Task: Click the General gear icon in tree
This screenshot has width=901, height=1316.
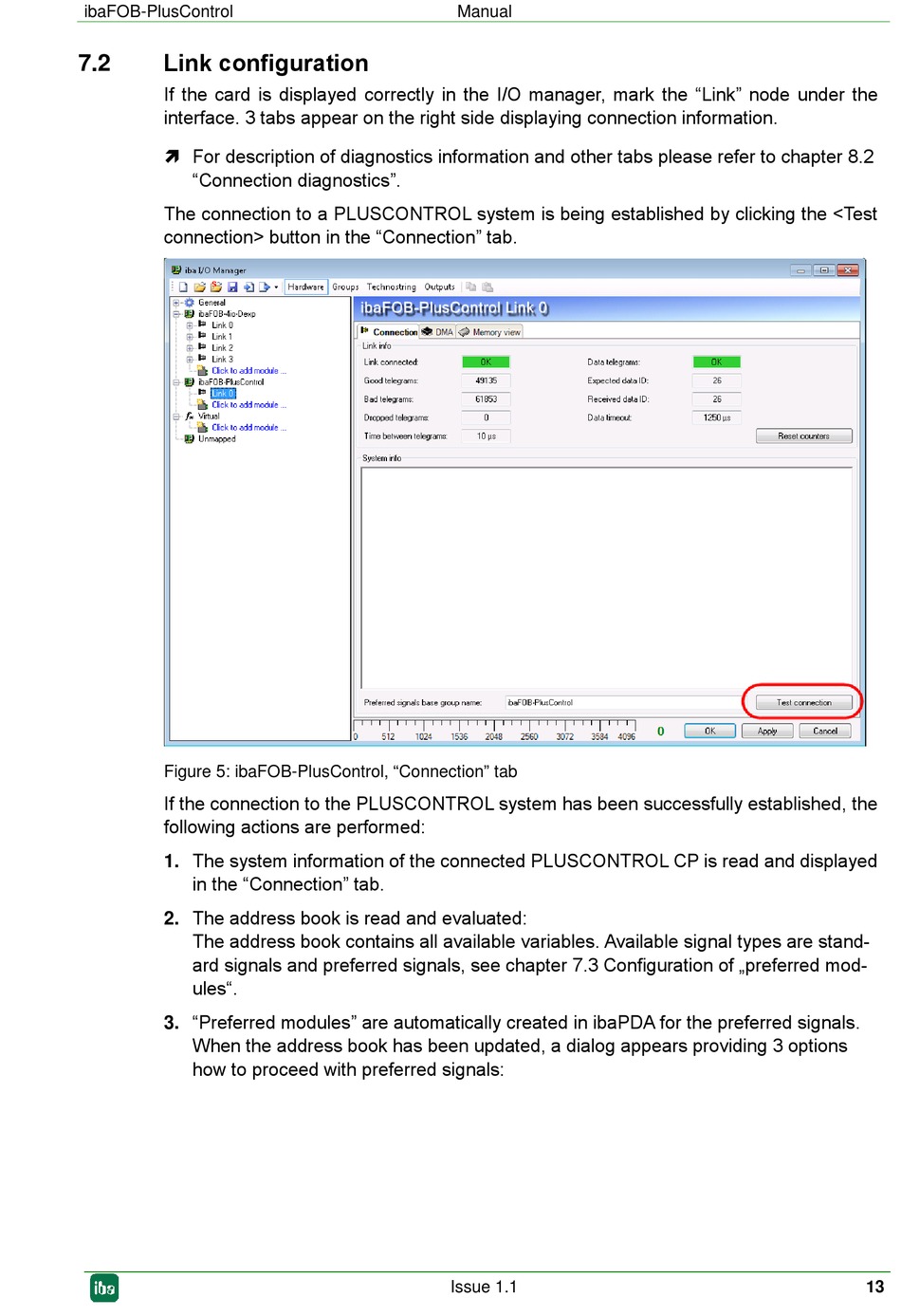Action: (x=189, y=303)
